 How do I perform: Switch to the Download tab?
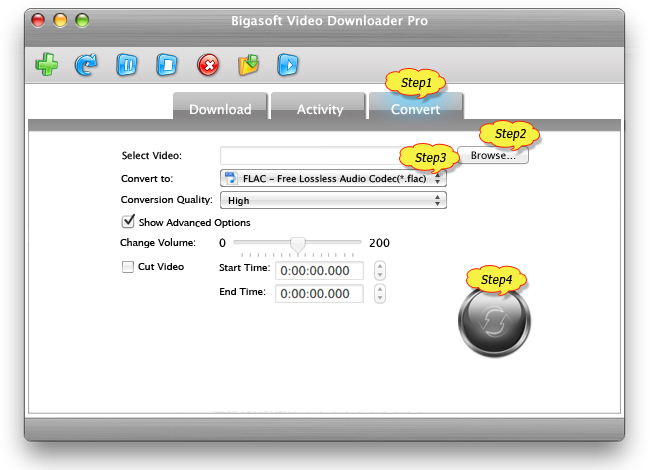point(220,107)
